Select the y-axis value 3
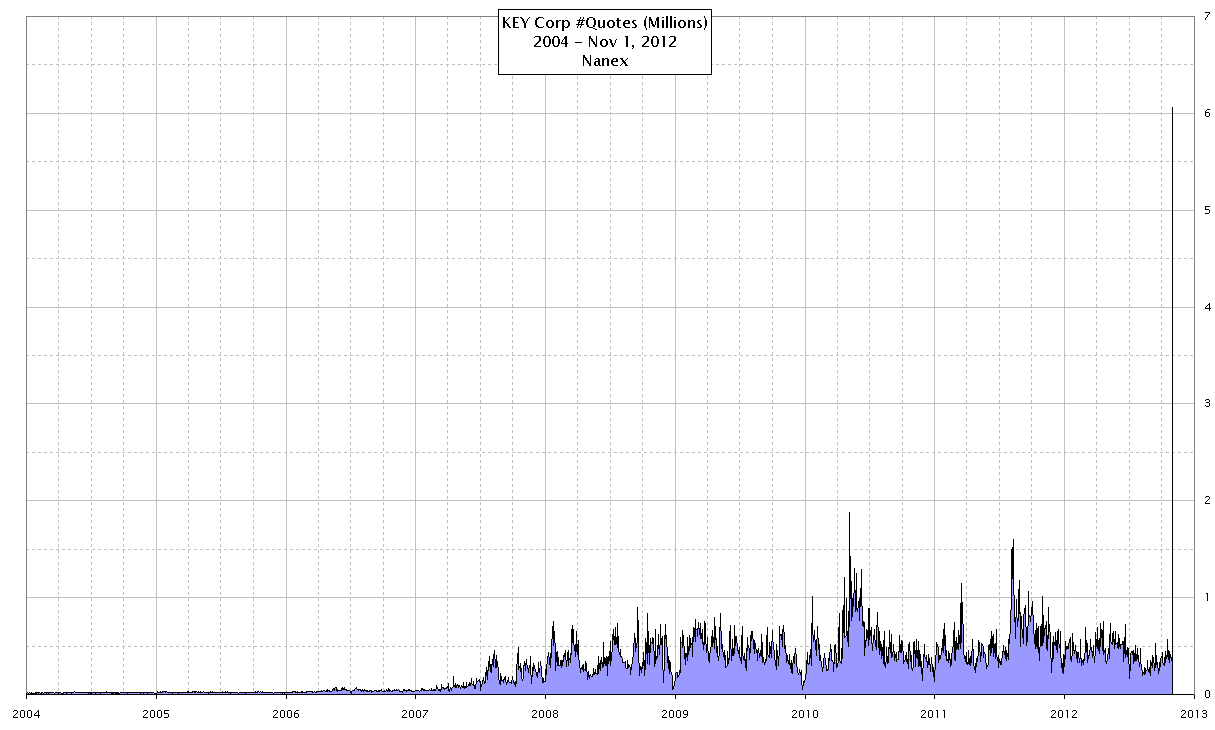Viewport: 1215px width, 730px height. [x=1208, y=403]
